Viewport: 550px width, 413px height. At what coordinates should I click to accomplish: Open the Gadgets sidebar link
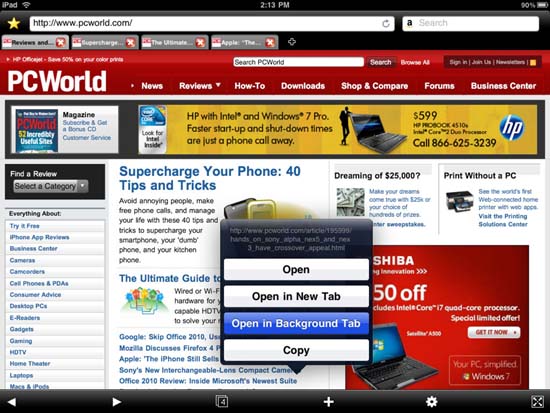click(21, 329)
